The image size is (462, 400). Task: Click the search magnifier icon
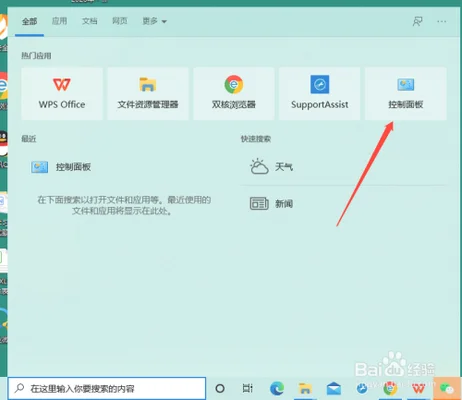point(20,388)
